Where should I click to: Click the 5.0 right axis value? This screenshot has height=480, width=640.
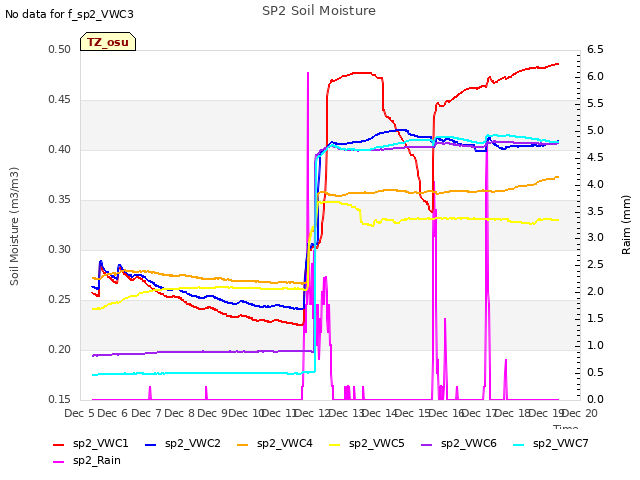(595, 130)
